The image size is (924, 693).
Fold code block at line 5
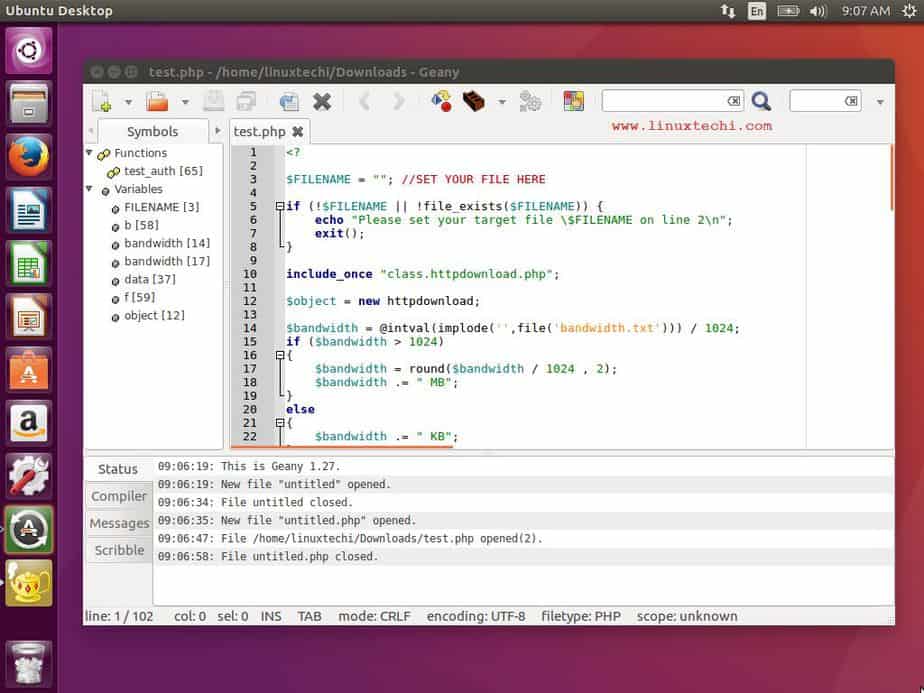(280, 206)
